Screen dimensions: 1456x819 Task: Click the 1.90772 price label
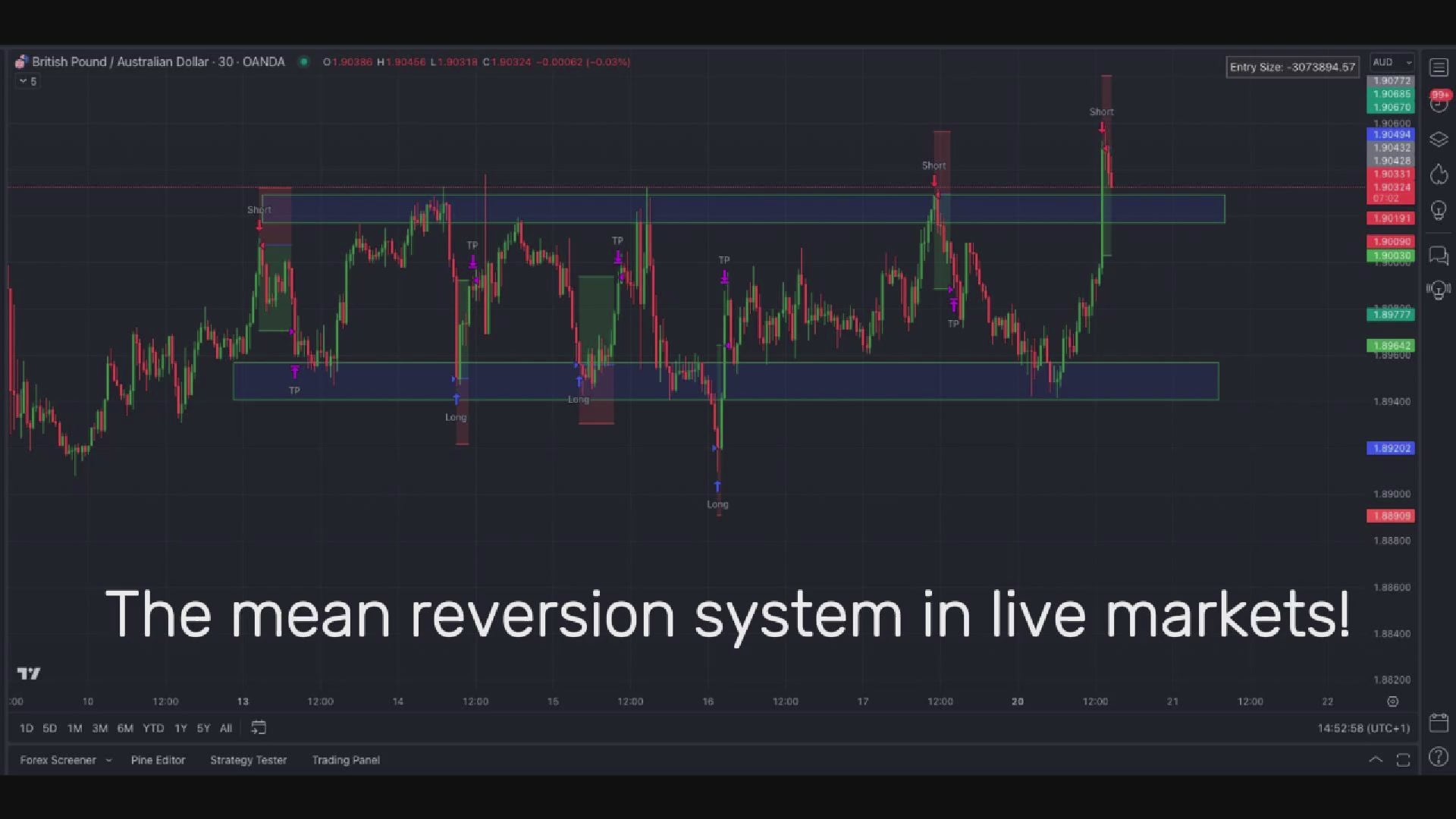1391,80
